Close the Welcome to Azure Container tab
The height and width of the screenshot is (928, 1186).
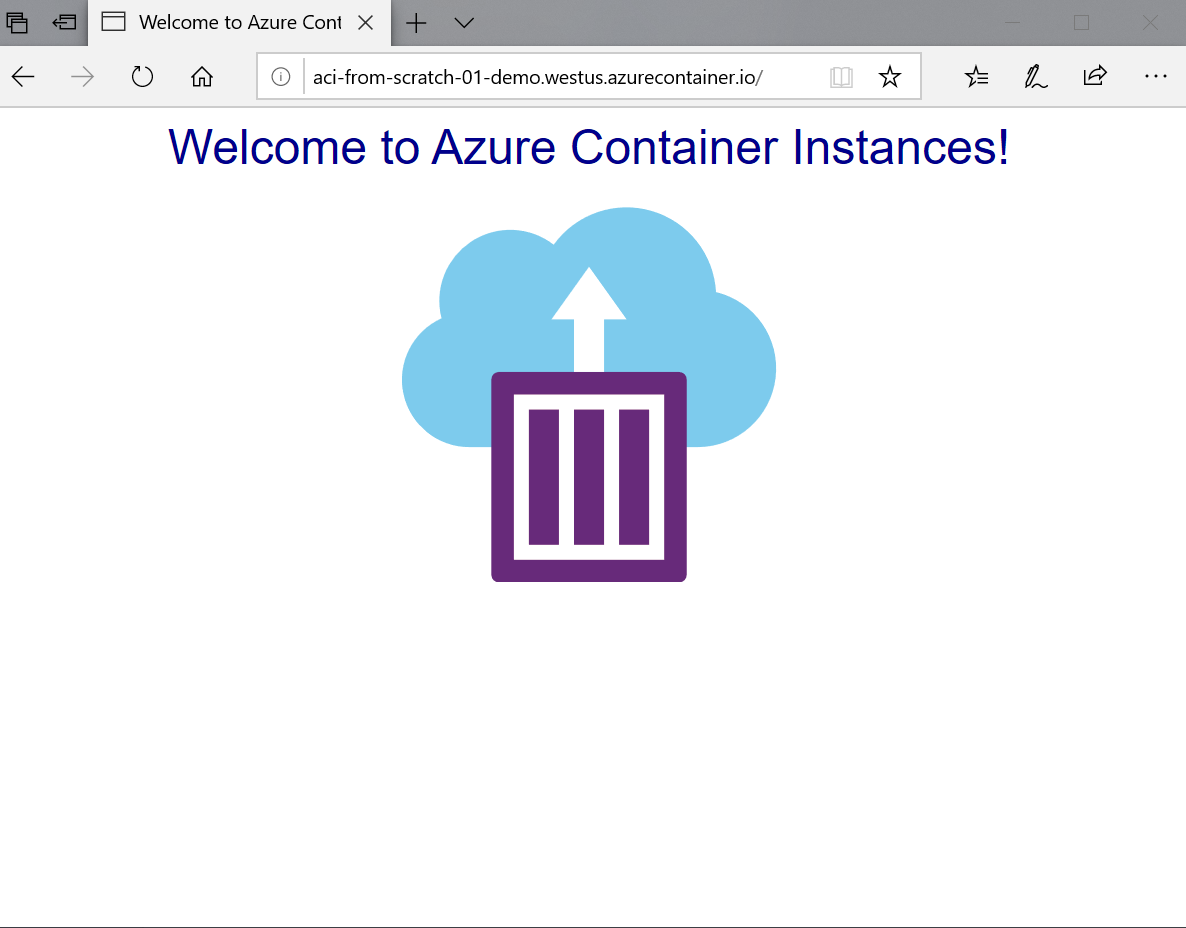click(x=366, y=23)
